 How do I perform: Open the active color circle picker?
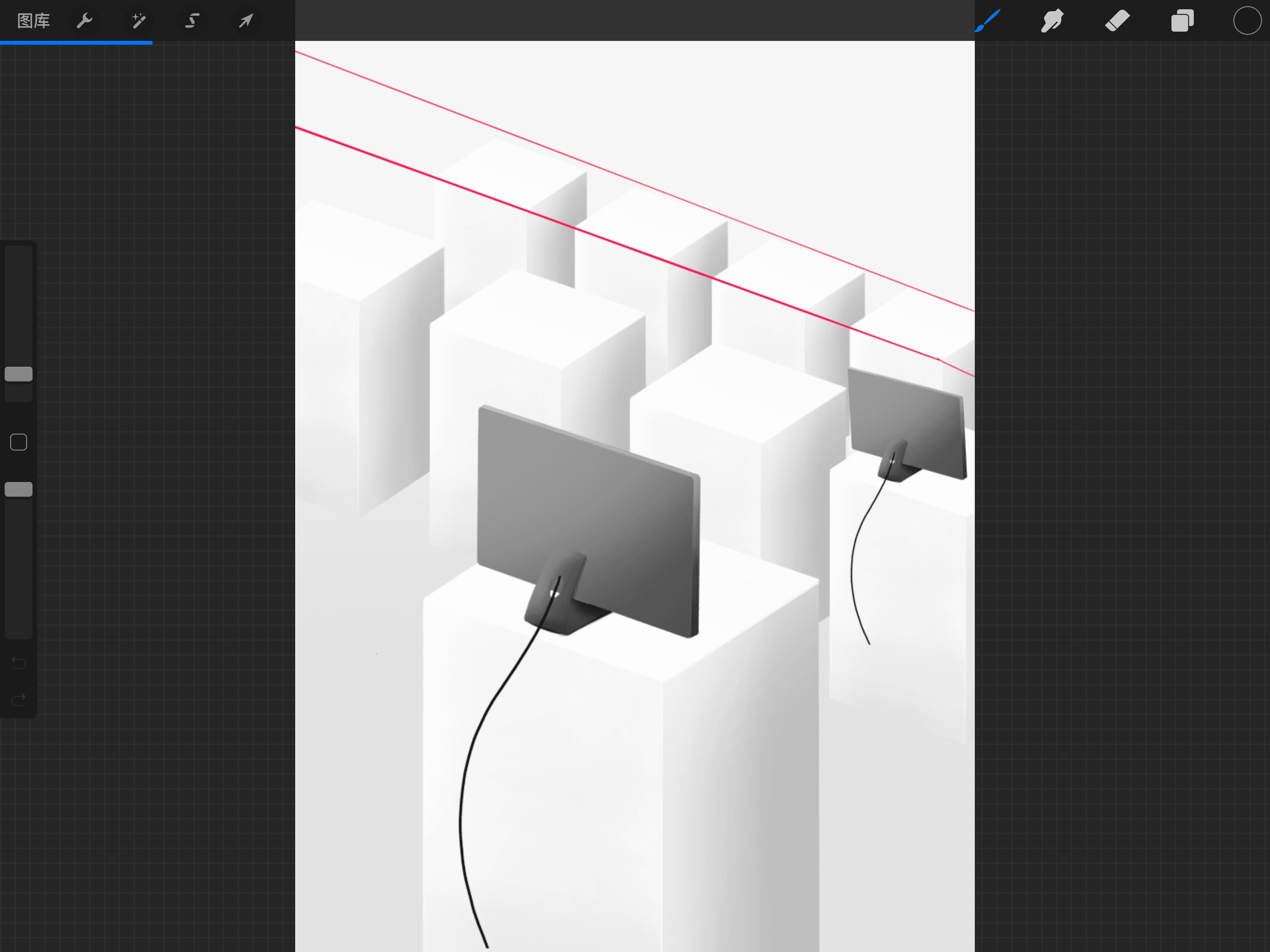click(1246, 21)
